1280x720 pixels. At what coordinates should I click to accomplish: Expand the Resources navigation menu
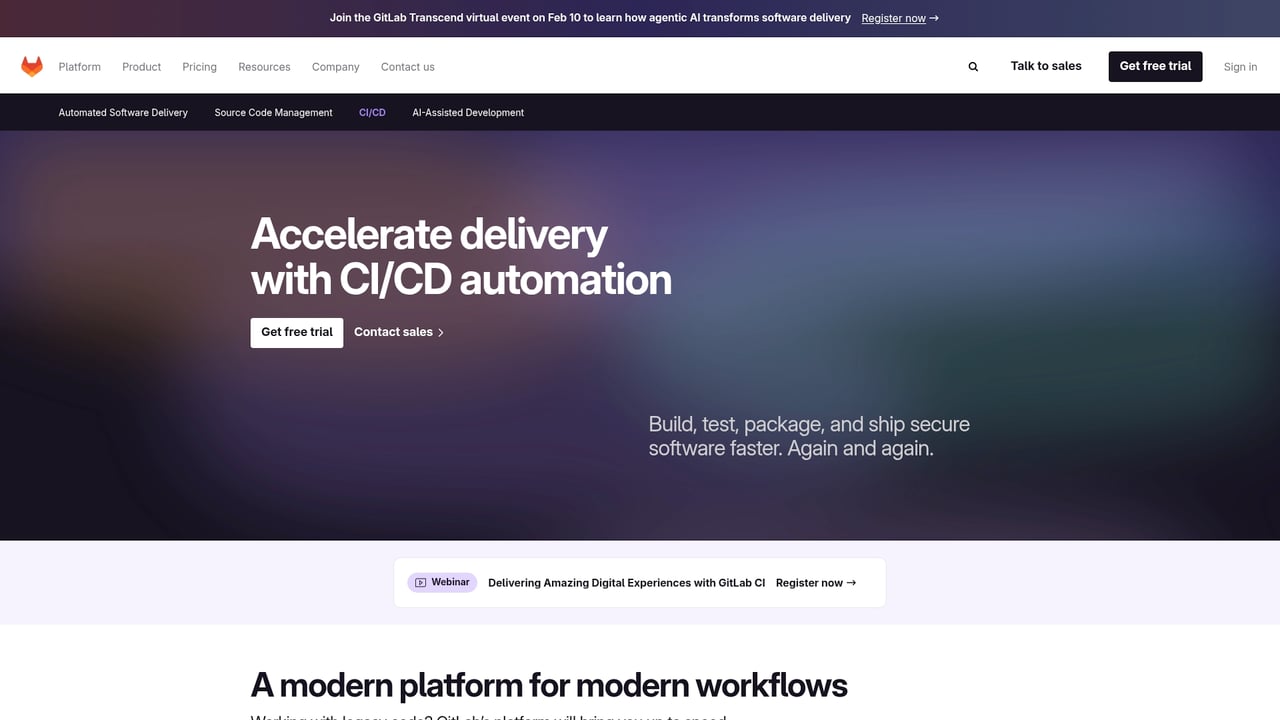pyautogui.click(x=264, y=66)
